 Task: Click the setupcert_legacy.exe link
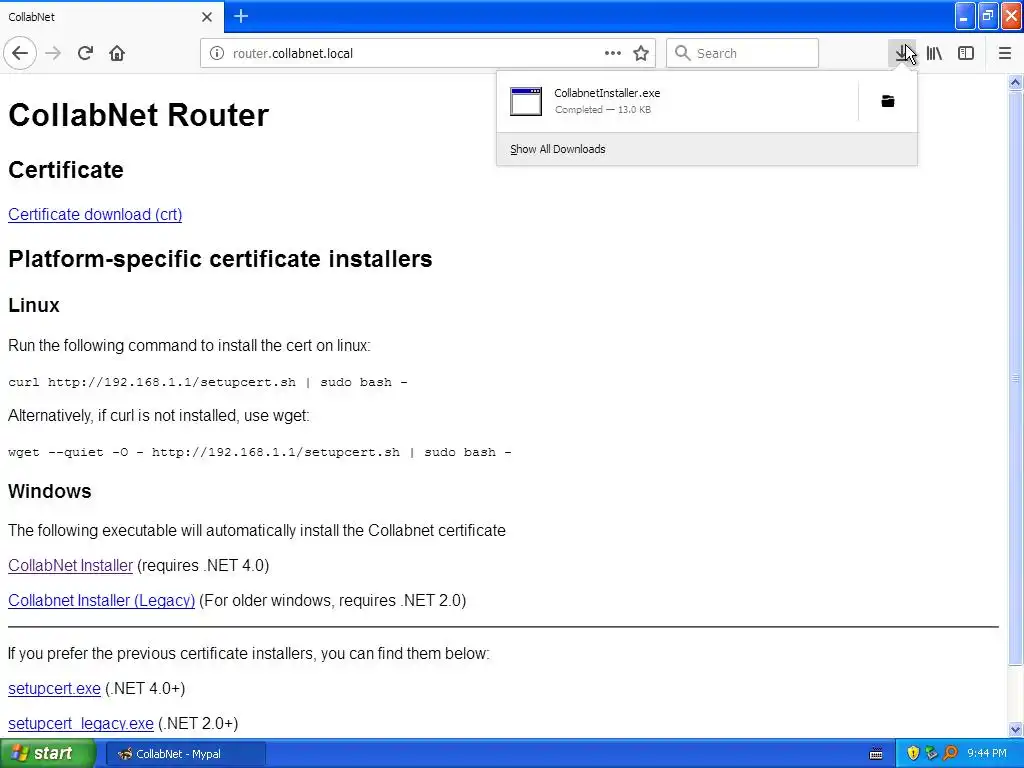(x=81, y=724)
